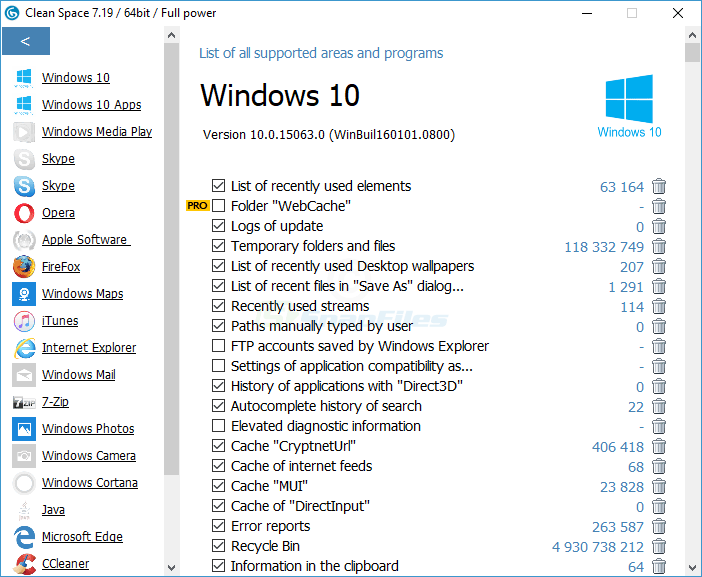
Task: Click the FireFox icon
Action: [x=24, y=267]
